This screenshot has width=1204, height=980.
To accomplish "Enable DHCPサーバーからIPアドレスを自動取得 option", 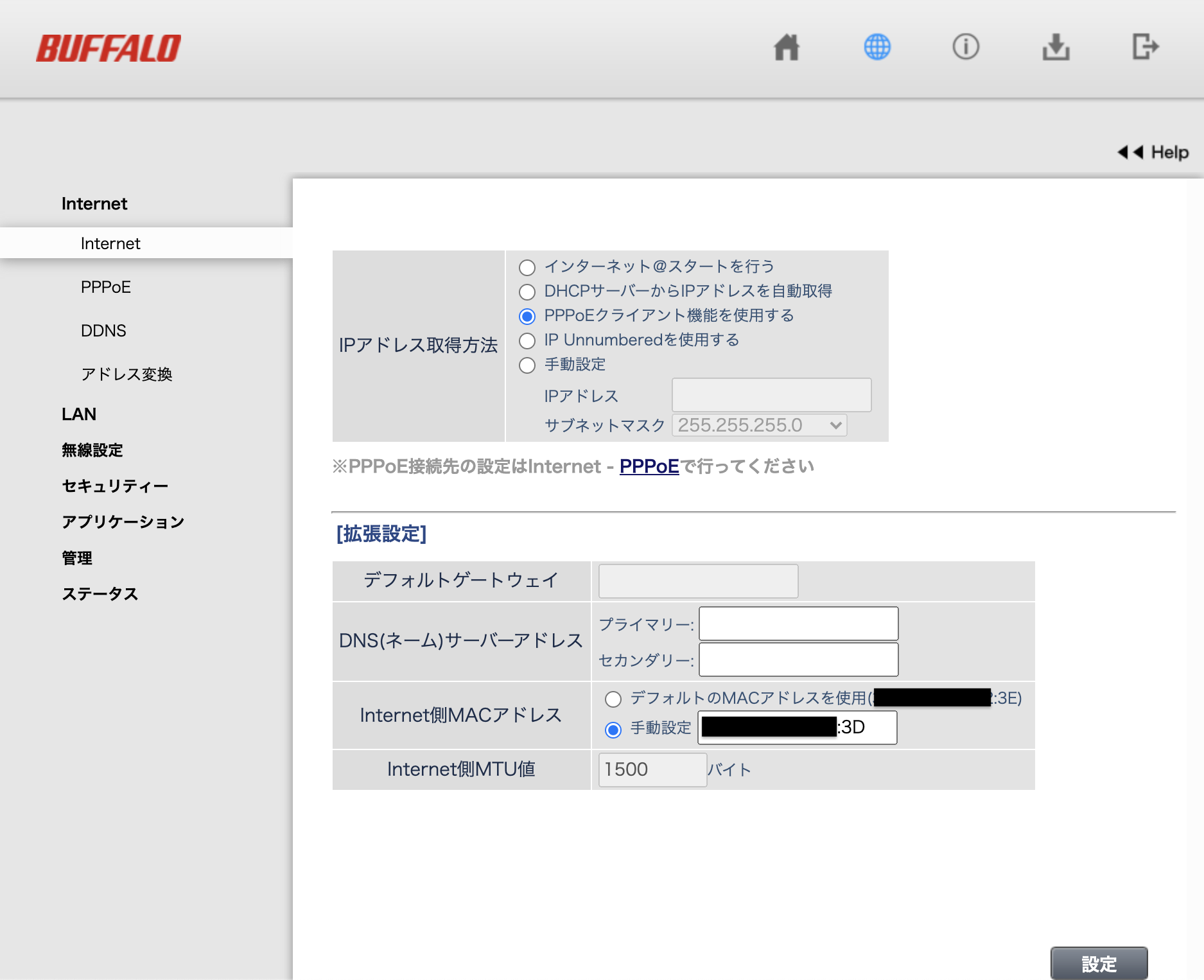I will point(527,292).
